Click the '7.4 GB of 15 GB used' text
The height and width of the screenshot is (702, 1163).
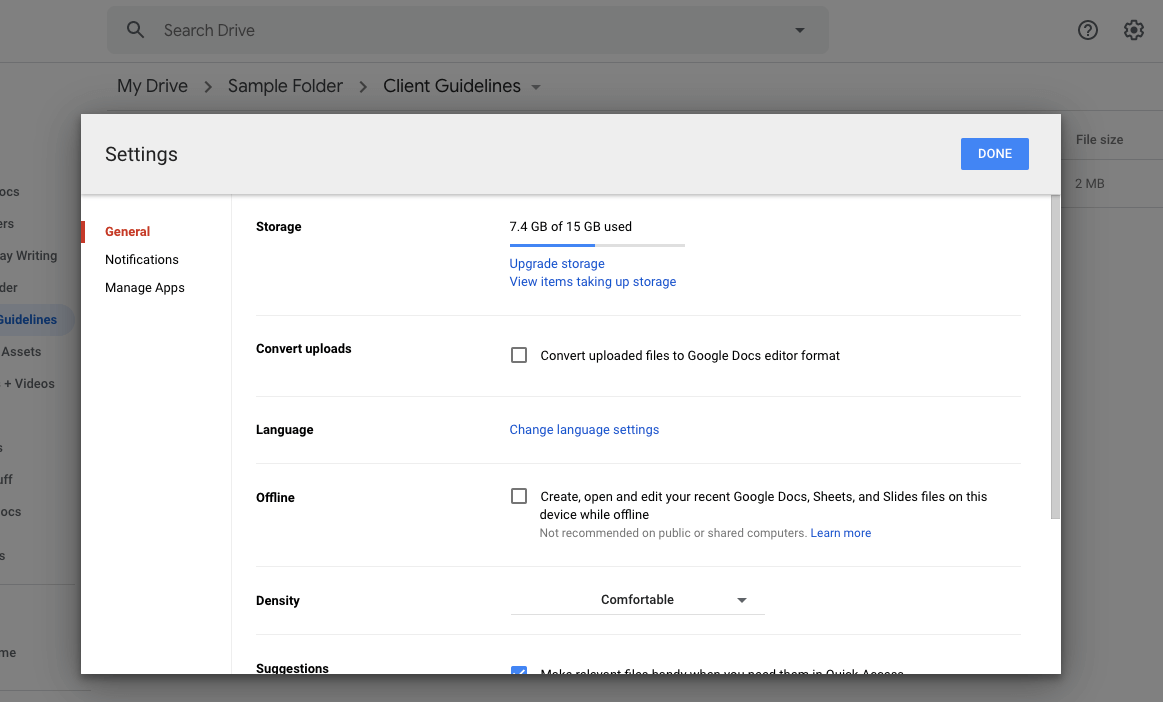pos(570,226)
